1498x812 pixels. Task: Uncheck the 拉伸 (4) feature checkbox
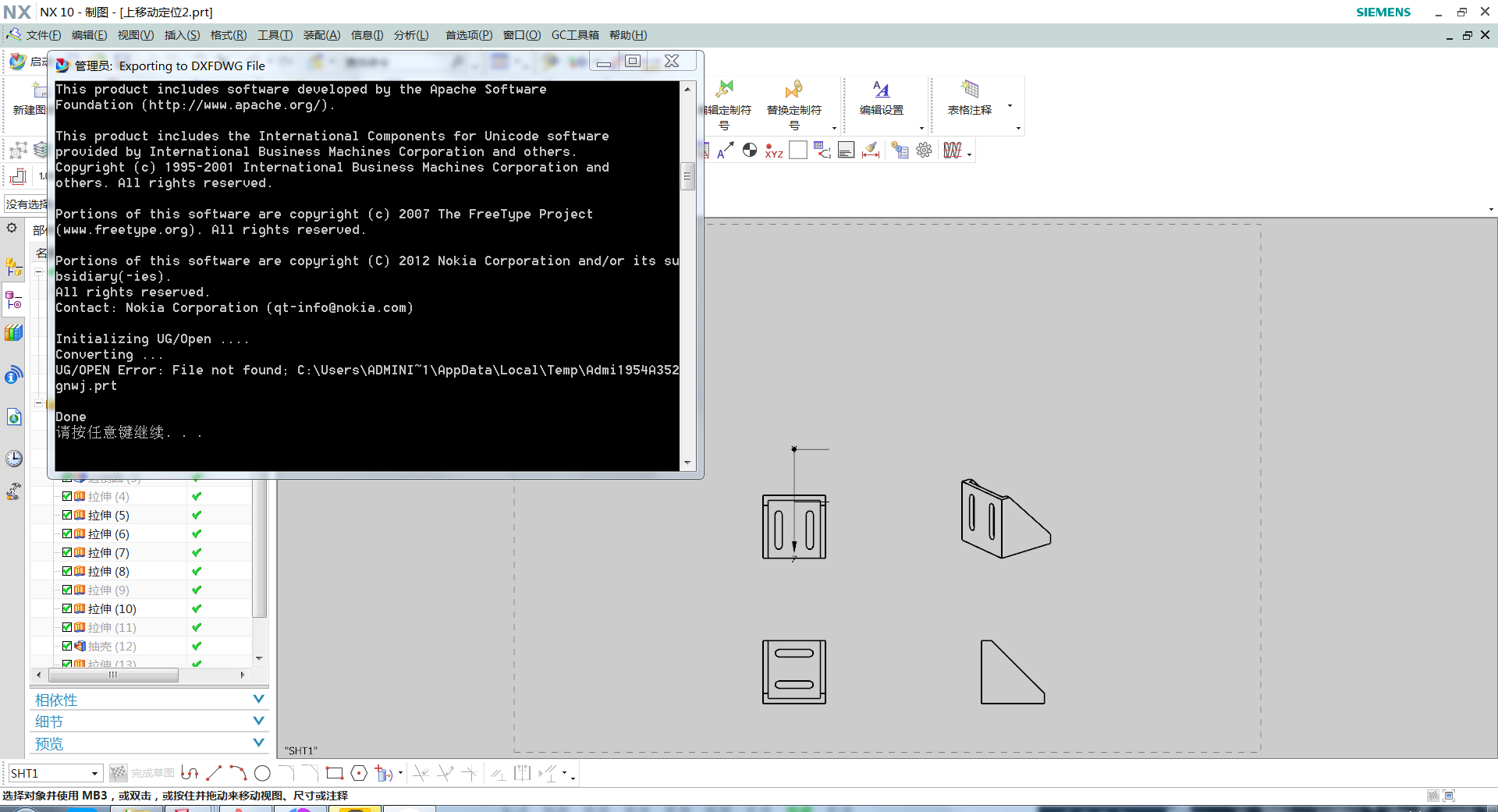[67, 496]
